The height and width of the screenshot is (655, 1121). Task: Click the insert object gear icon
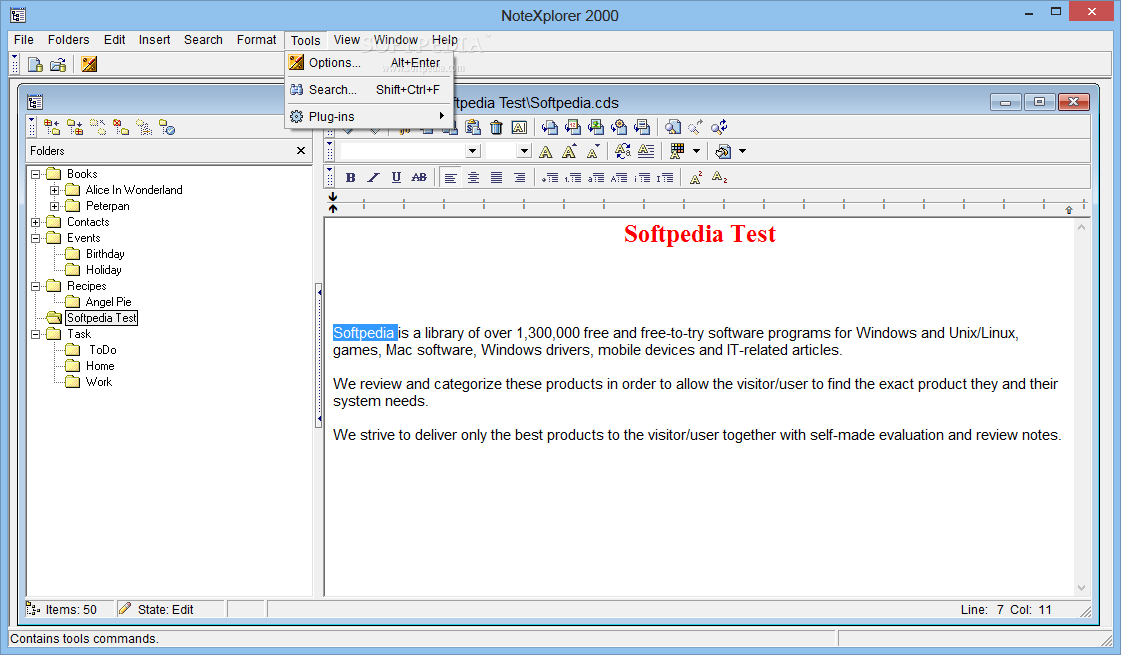point(619,127)
